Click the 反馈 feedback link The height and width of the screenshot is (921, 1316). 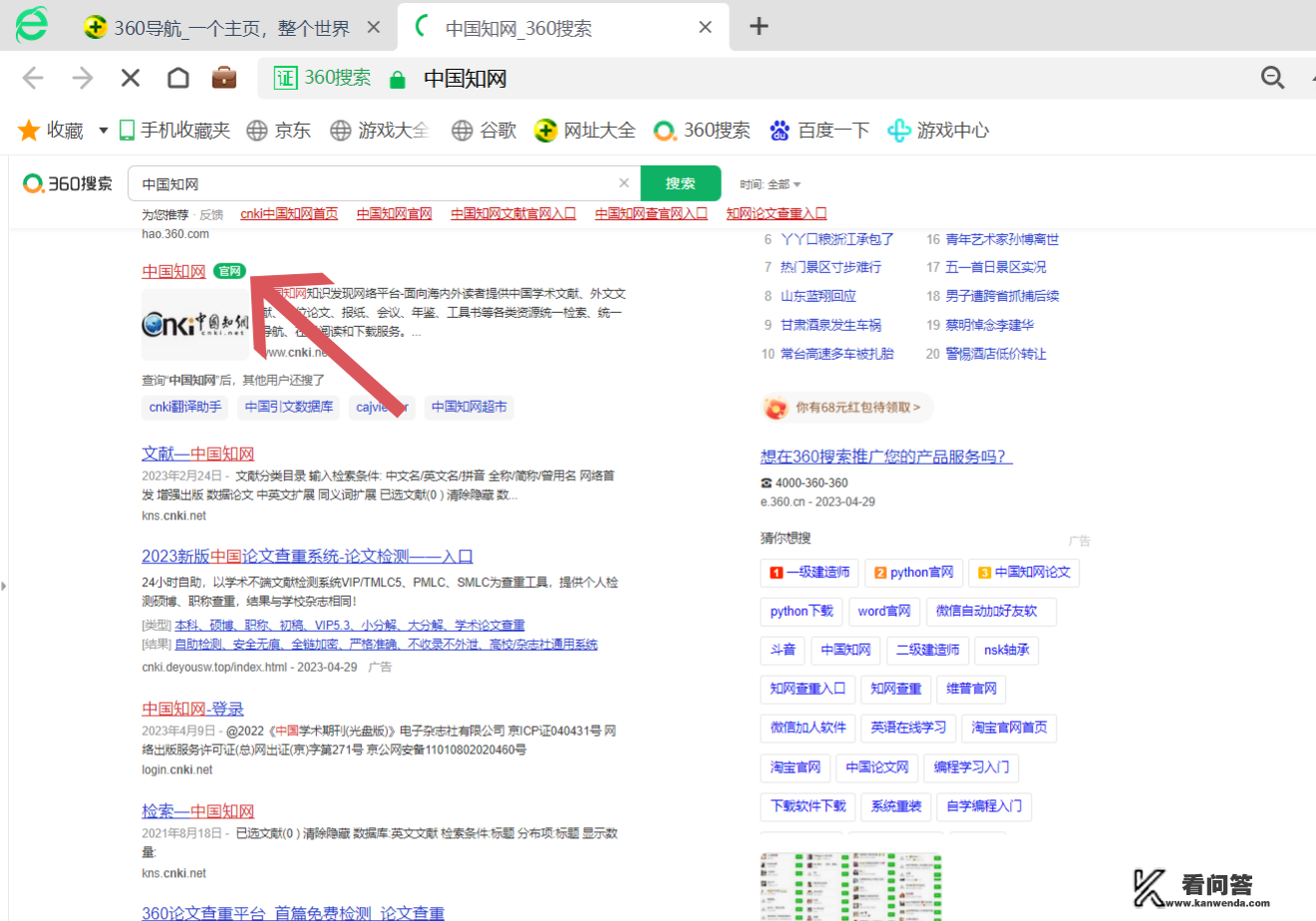click(x=211, y=214)
